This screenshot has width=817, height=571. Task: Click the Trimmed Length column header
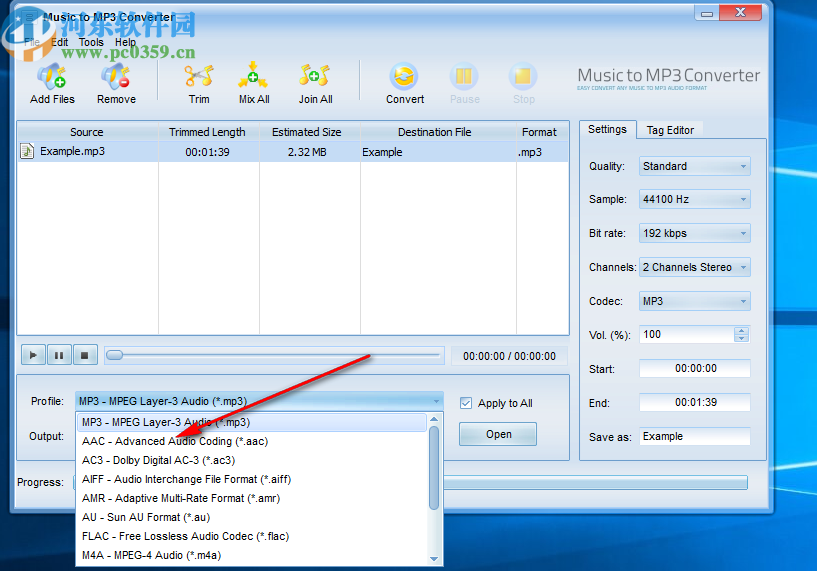(x=207, y=132)
